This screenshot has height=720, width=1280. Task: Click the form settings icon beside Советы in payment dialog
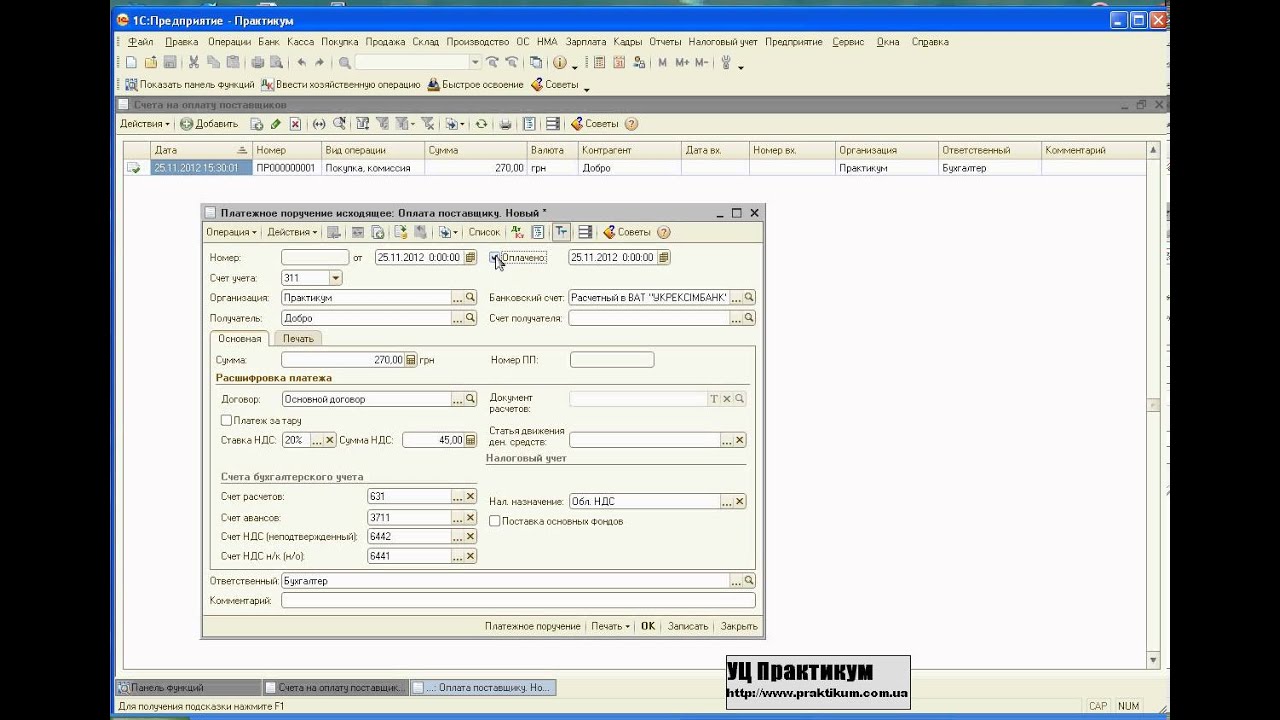click(585, 232)
